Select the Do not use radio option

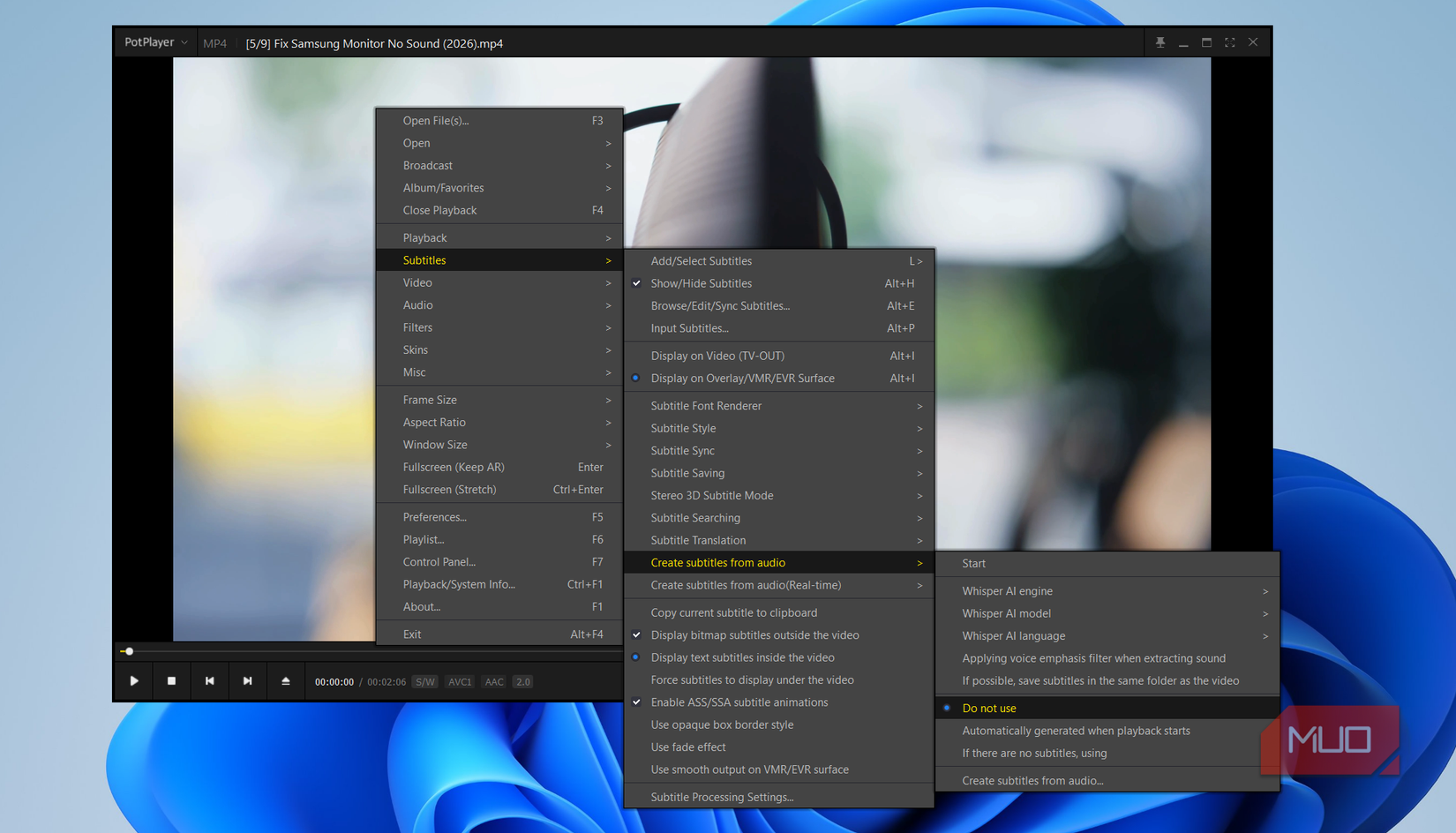click(x=989, y=708)
